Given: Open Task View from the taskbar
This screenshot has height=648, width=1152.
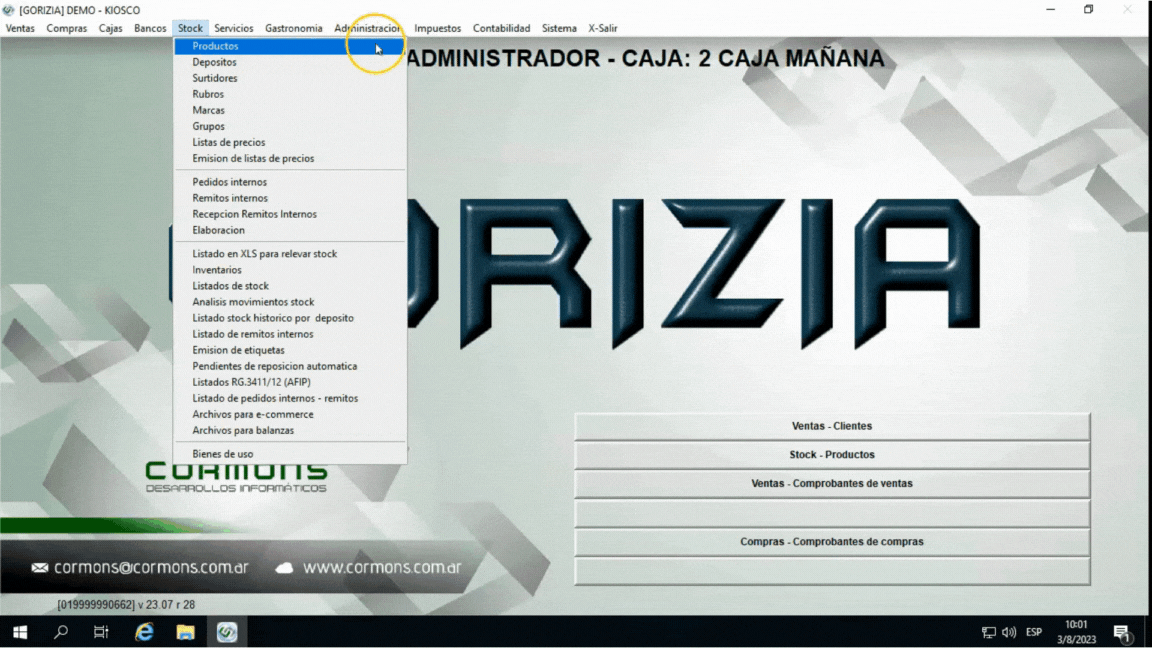Looking at the screenshot, I should 101,632.
